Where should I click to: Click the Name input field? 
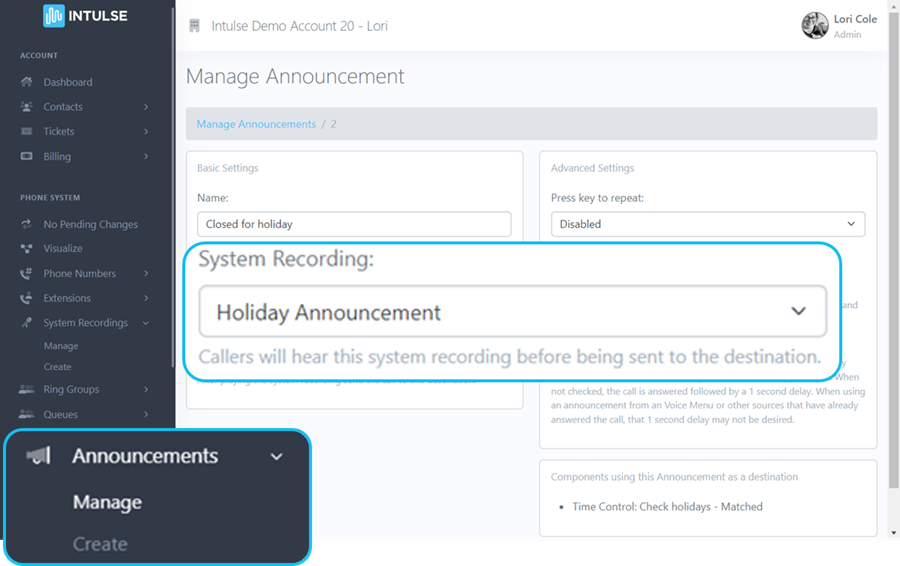coord(354,224)
